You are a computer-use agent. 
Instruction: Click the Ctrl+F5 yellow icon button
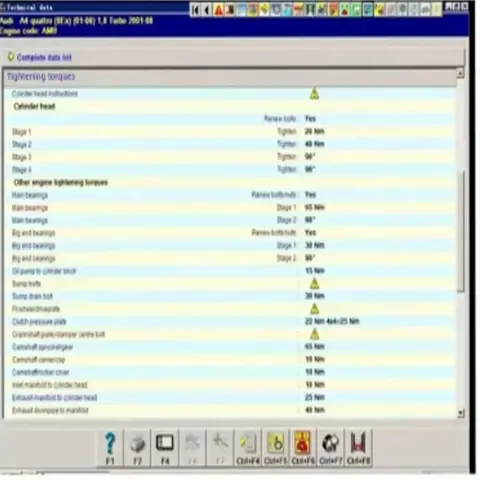(x=275, y=448)
